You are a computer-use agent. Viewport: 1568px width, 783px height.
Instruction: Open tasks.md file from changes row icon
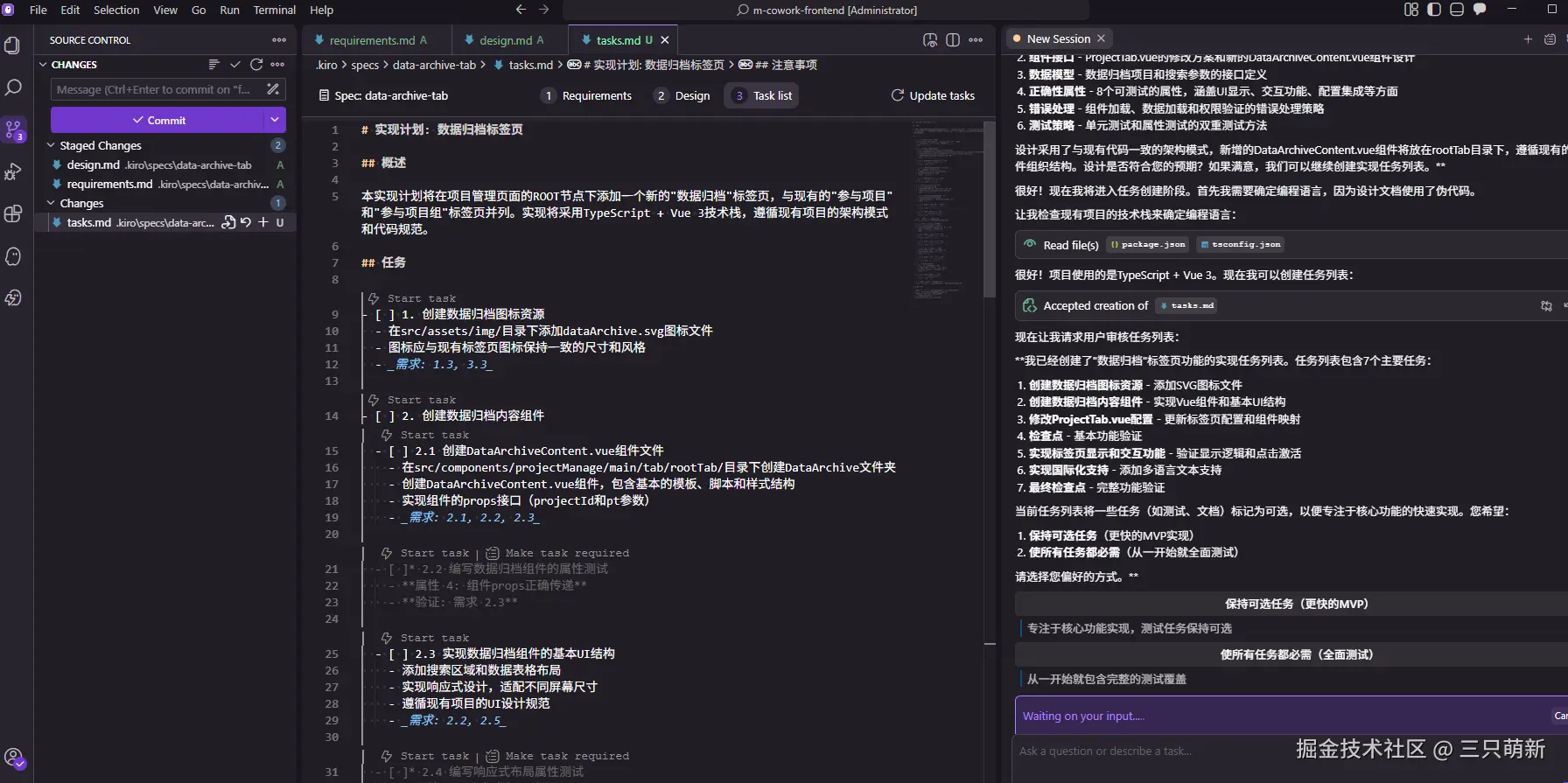click(x=228, y=222)
